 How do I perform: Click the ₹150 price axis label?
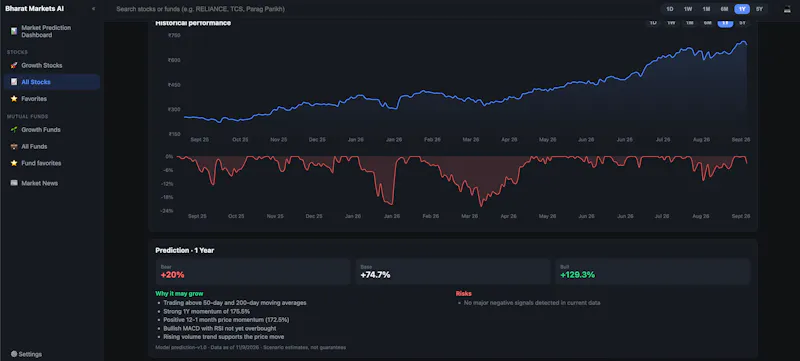(174, 134)
